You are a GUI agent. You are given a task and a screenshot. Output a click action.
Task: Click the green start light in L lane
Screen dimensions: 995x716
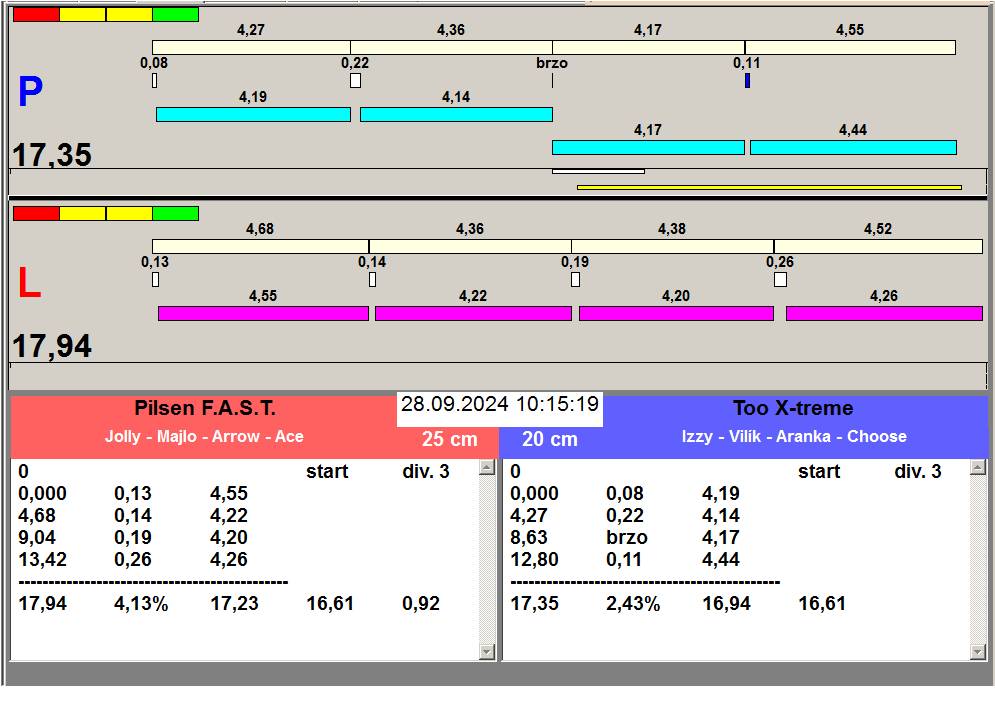click(x=175, y=213)
